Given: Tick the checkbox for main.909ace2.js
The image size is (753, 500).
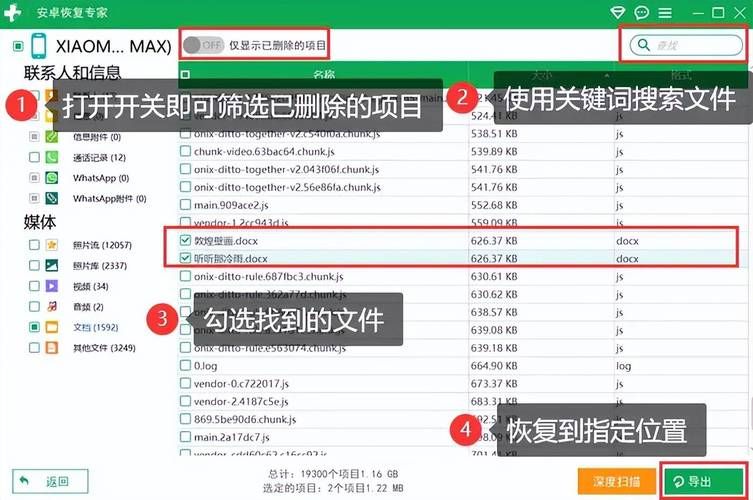Looking at the screenshot, I should (x=185, y=205).
